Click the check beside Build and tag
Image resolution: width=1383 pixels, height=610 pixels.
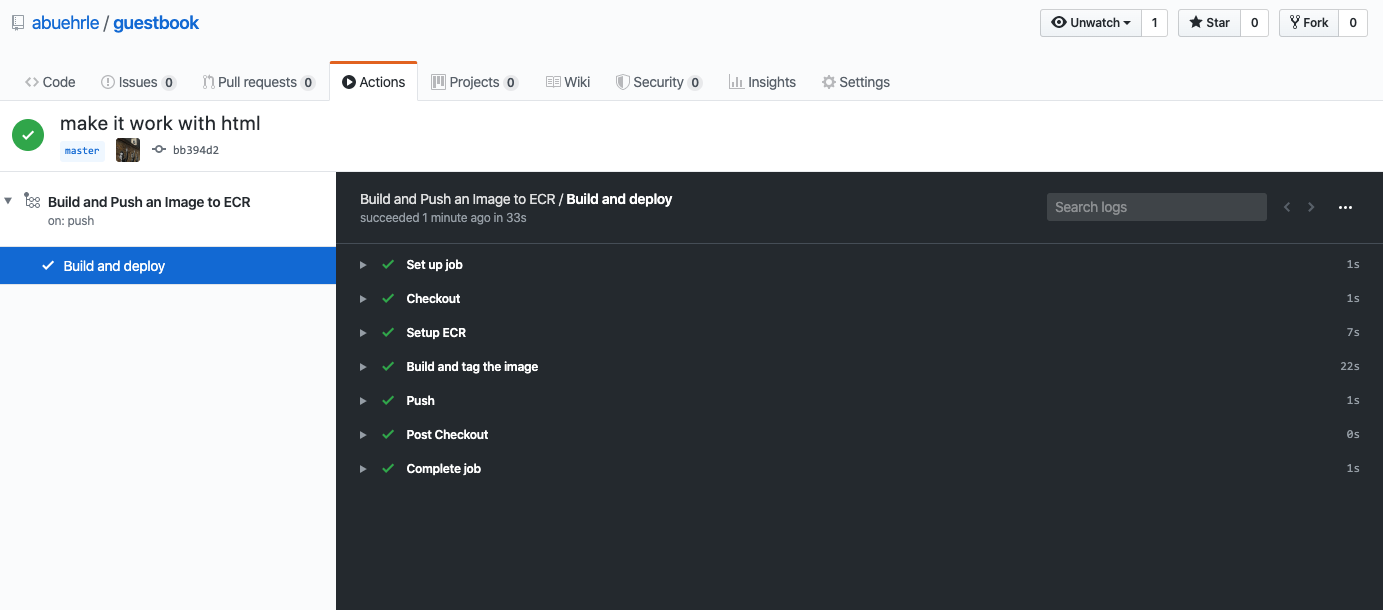388,367
